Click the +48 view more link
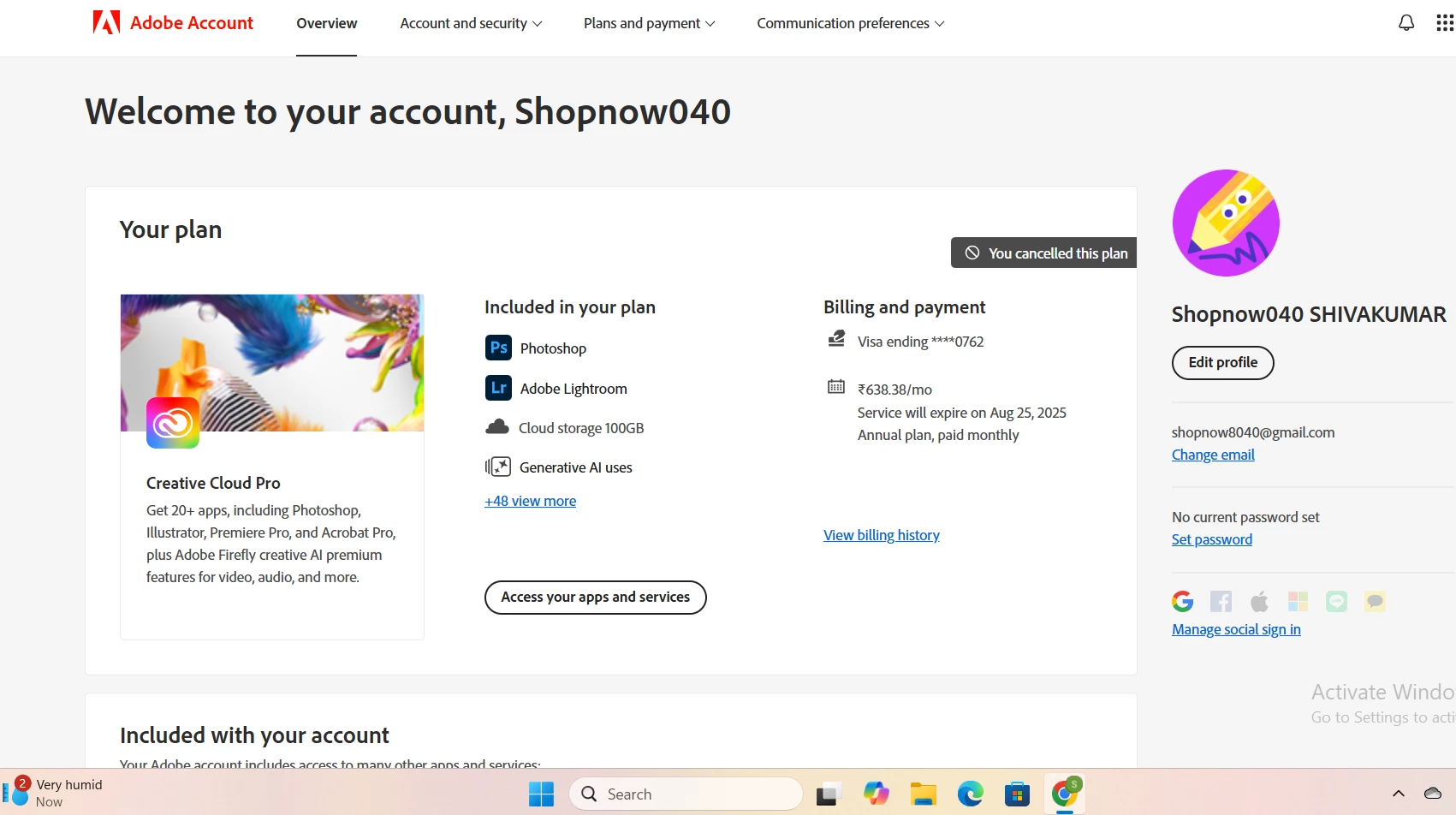Viewport: 1456px width, 815px height. tap(531, 501)
